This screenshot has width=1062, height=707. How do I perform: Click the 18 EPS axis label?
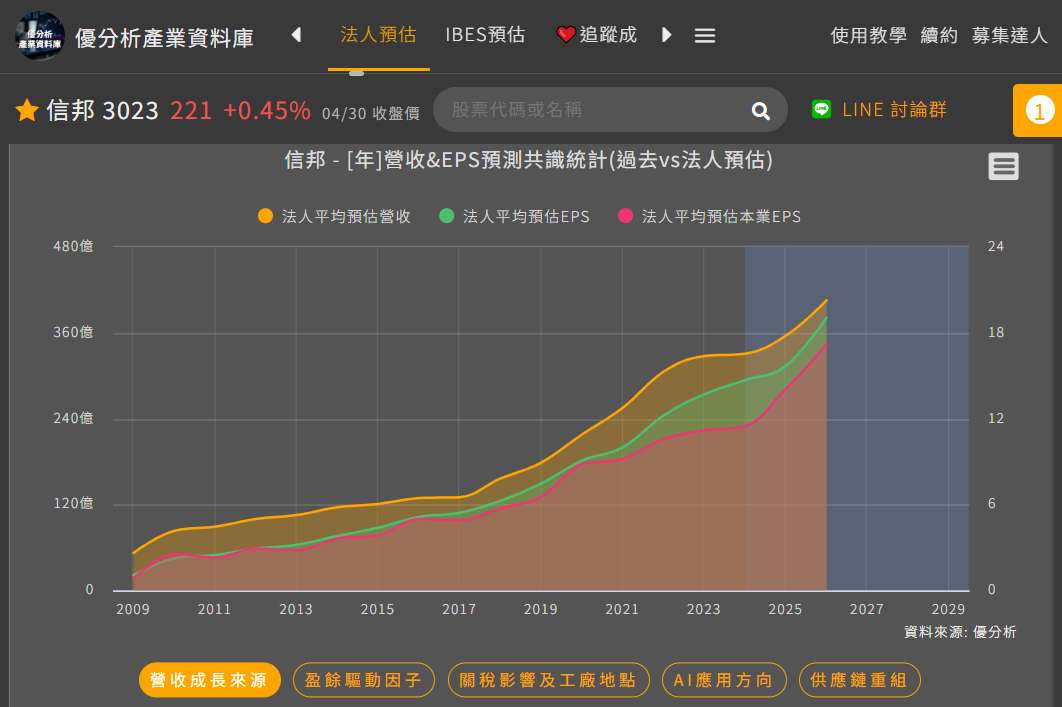(x=996, y=333)
